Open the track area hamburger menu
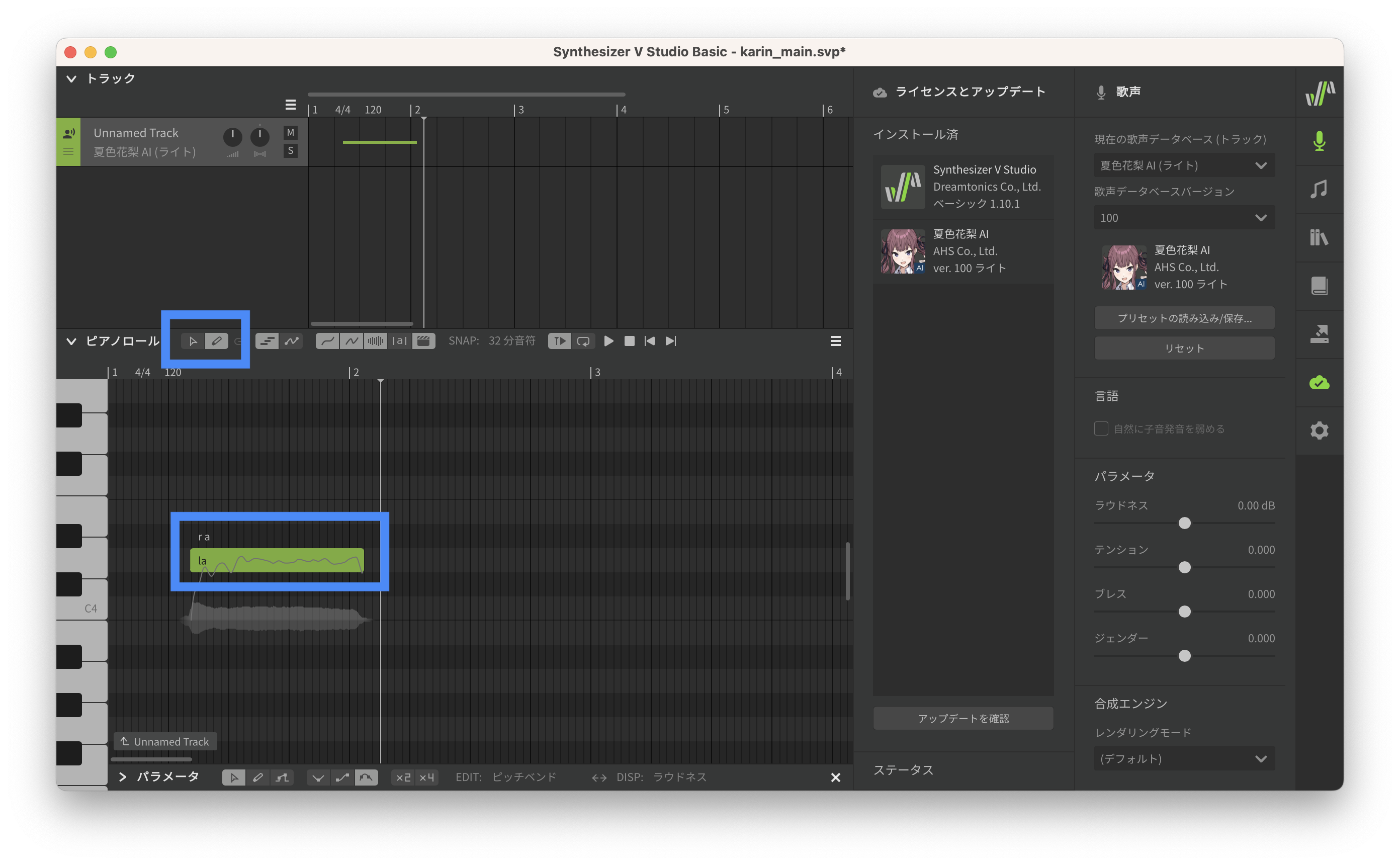 click(x=291, y=105)
